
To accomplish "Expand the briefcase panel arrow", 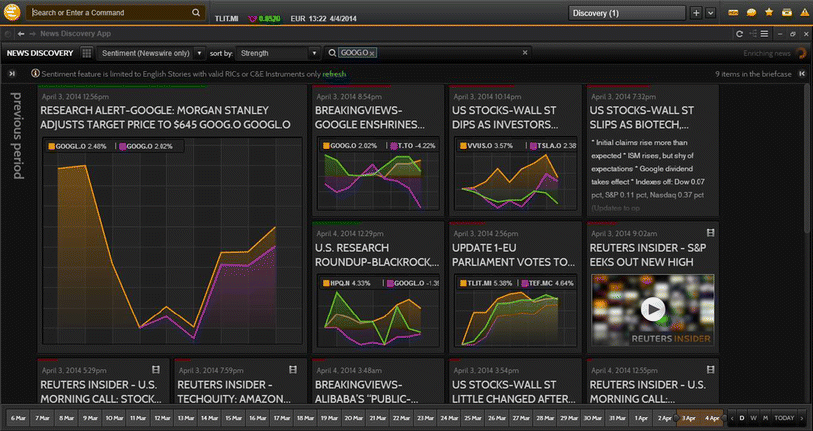I will [802, 74].
